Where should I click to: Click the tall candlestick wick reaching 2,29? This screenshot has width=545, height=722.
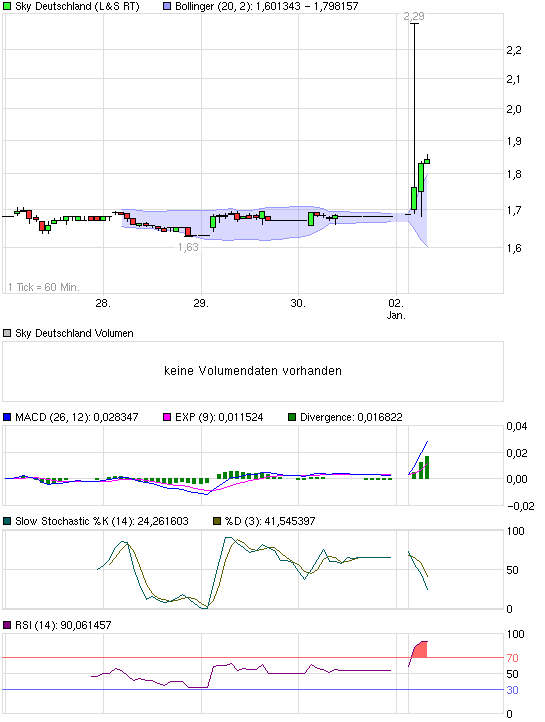(x=414, y=105)
